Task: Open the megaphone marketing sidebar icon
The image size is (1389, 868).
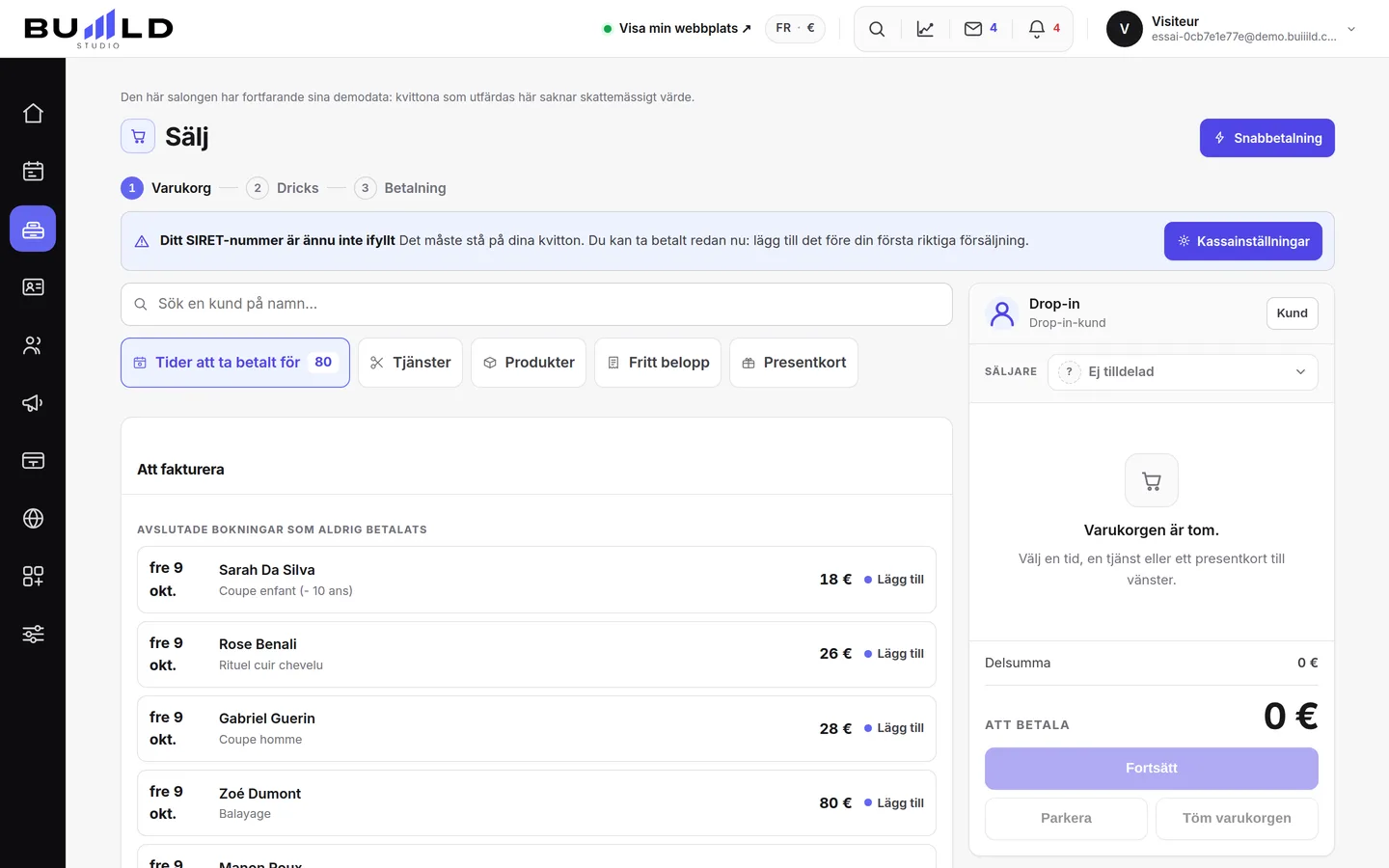Action: [x=33, y=403]
